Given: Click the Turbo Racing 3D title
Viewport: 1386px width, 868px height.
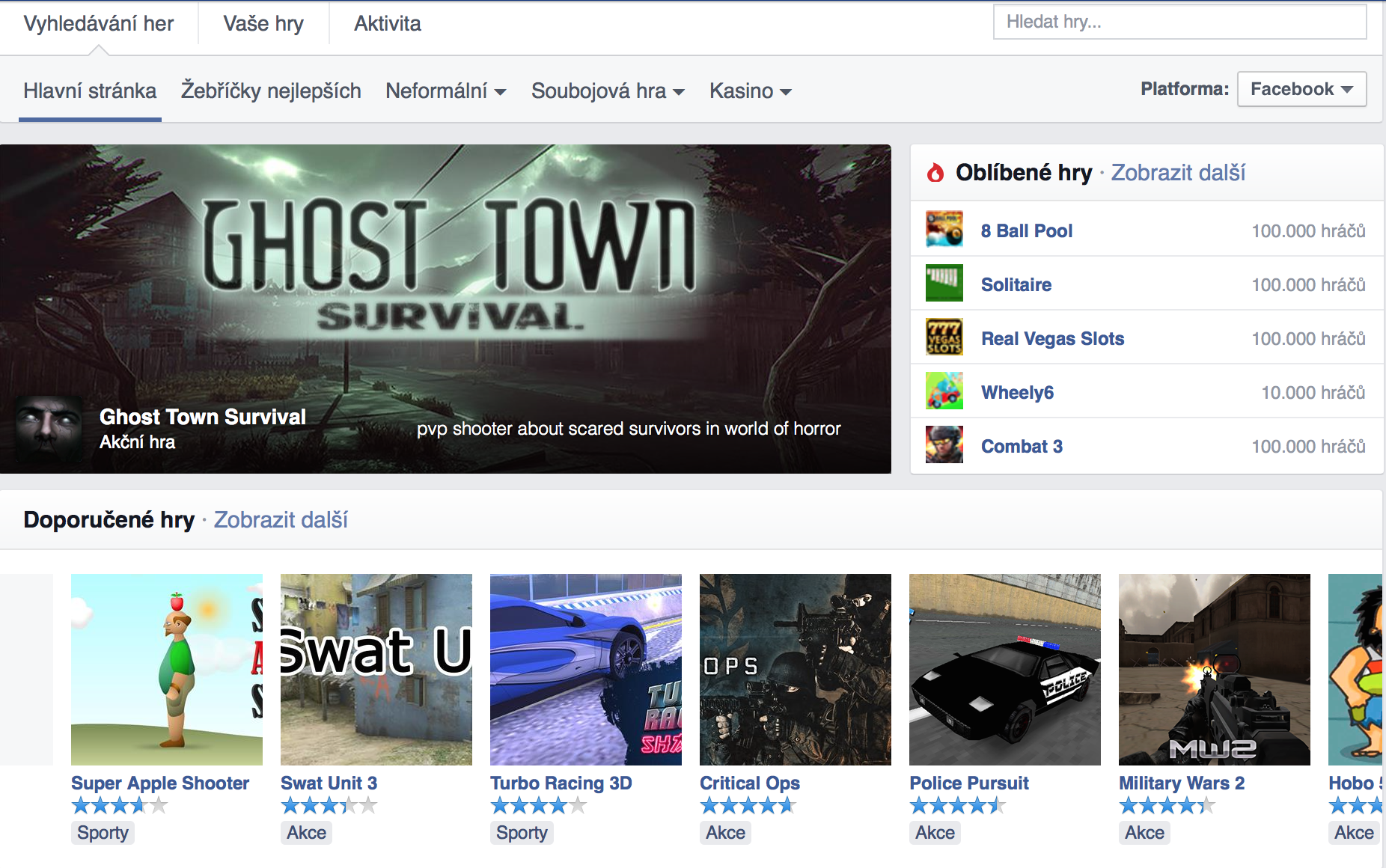Looking at the screenshot, I should pyautogui.click(x=561, y=783).
